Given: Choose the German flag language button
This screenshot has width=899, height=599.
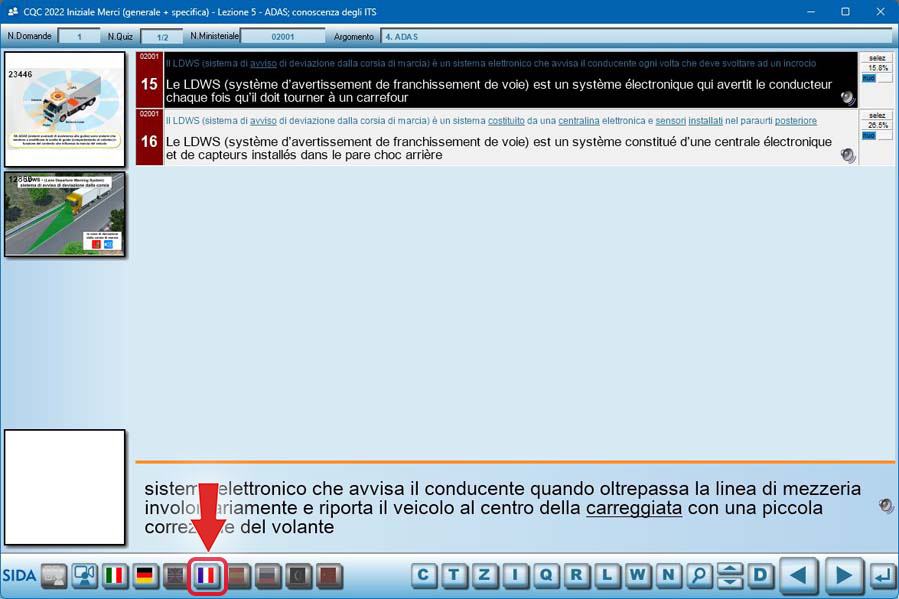Looking at the screenshot, I should (146, 576).
